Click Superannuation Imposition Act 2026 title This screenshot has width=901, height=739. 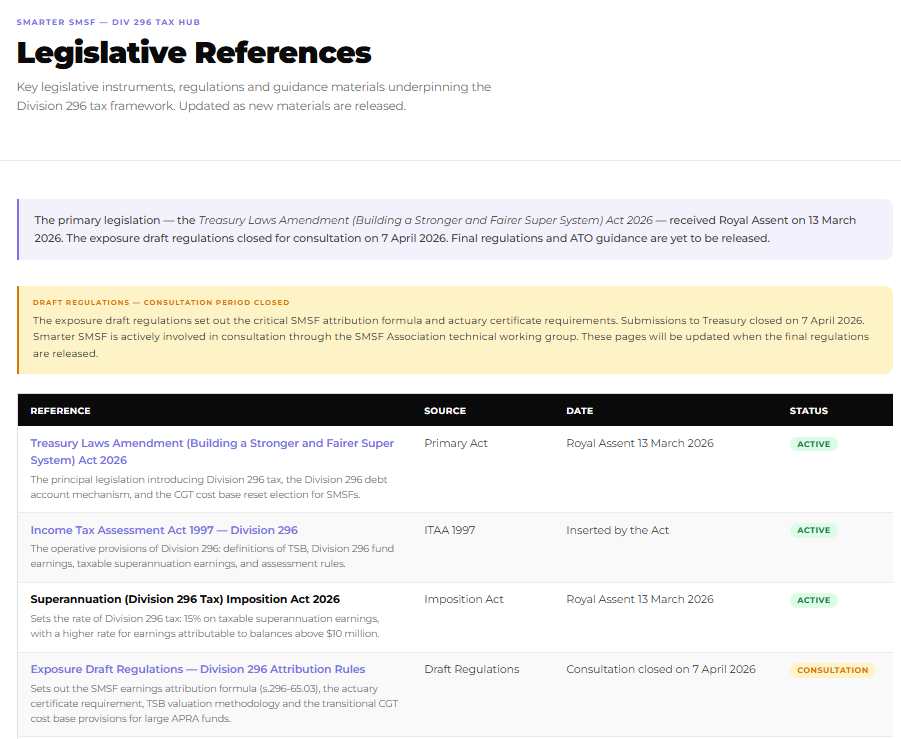pyautogui.click(x=185, y=599)
